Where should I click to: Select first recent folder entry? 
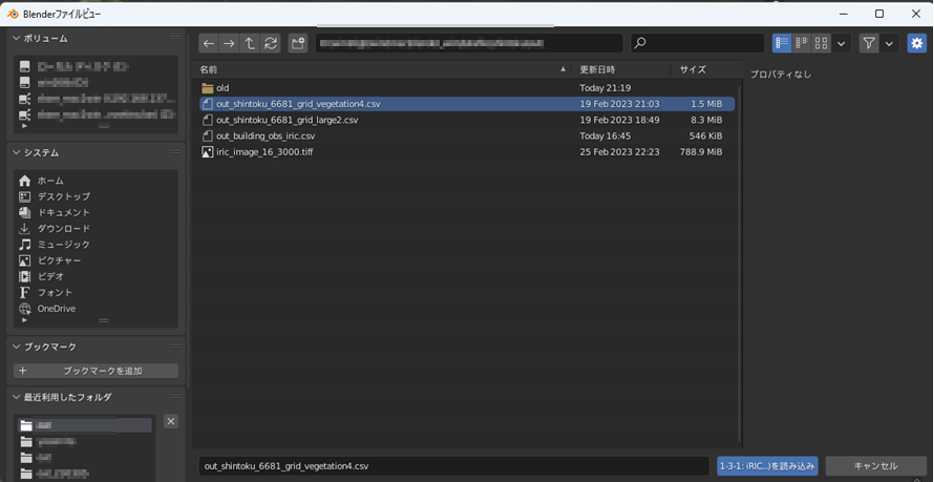pos(84,425)
